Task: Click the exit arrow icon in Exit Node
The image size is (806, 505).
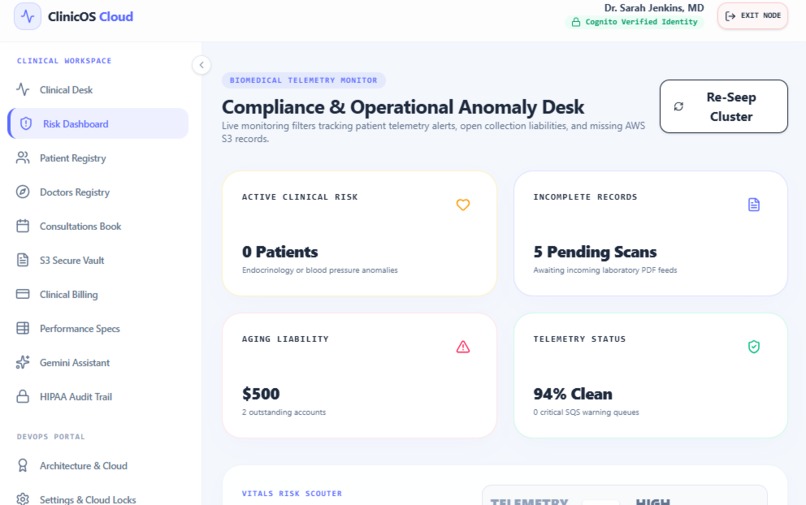Action: click(730, 16)
